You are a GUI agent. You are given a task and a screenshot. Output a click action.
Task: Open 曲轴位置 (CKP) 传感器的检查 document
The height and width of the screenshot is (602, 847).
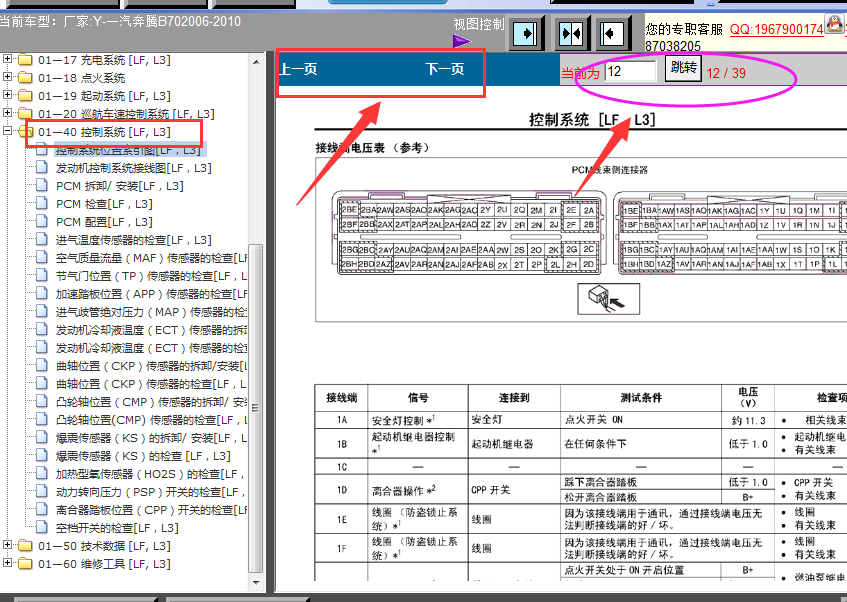coord(151,384)
